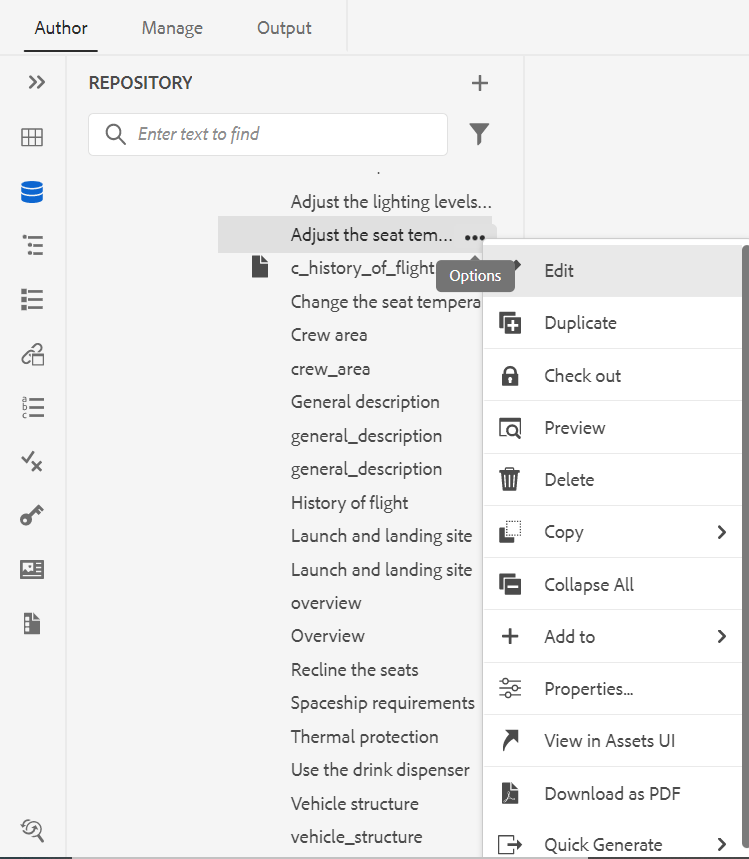Open the Thermal protection topic

364,737
